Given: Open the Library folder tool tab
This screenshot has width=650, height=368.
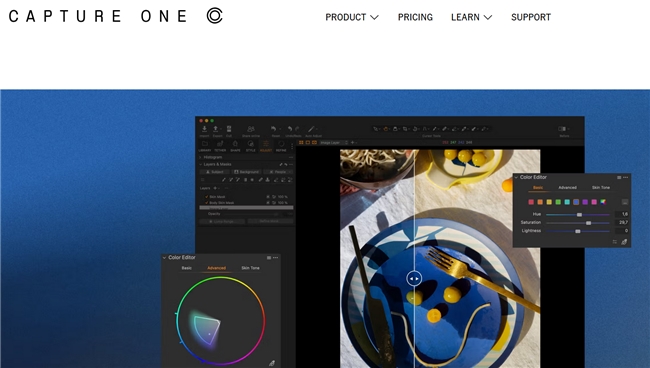Looking at the screenshot, I should [204, 144].
